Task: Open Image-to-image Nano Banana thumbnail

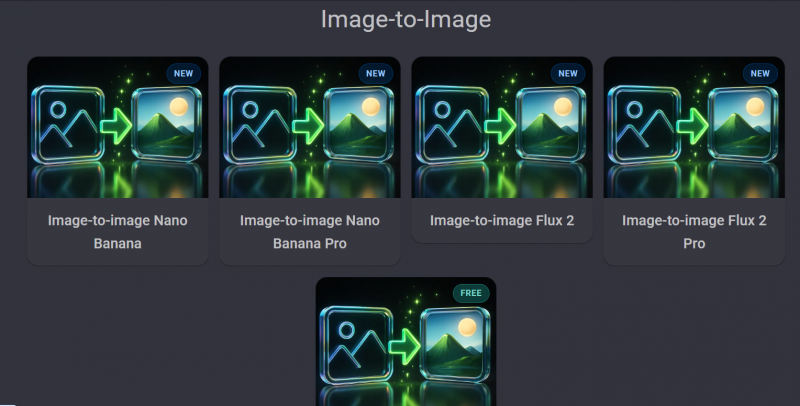Action: point(117,127)
